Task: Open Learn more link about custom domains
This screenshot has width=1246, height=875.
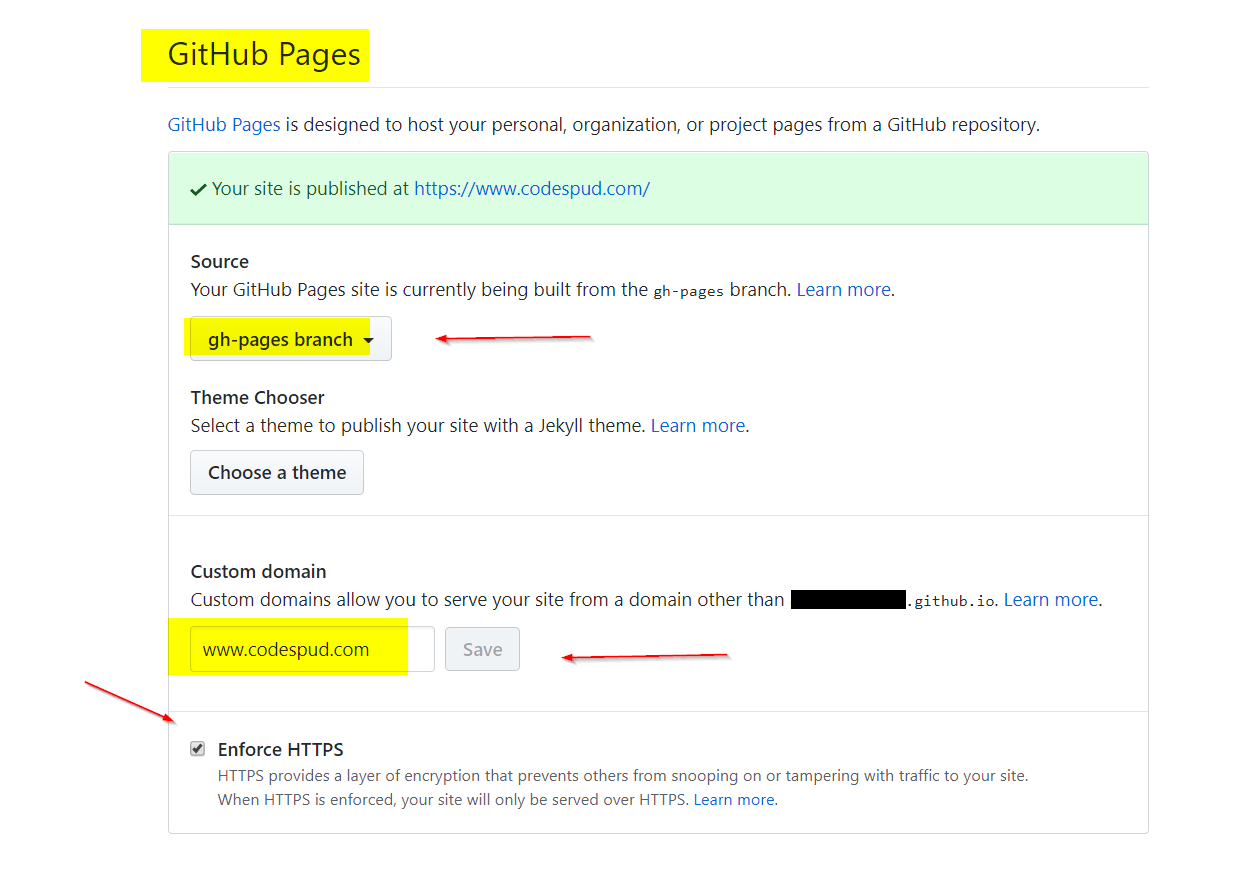Action: [x=1051, y=600]
